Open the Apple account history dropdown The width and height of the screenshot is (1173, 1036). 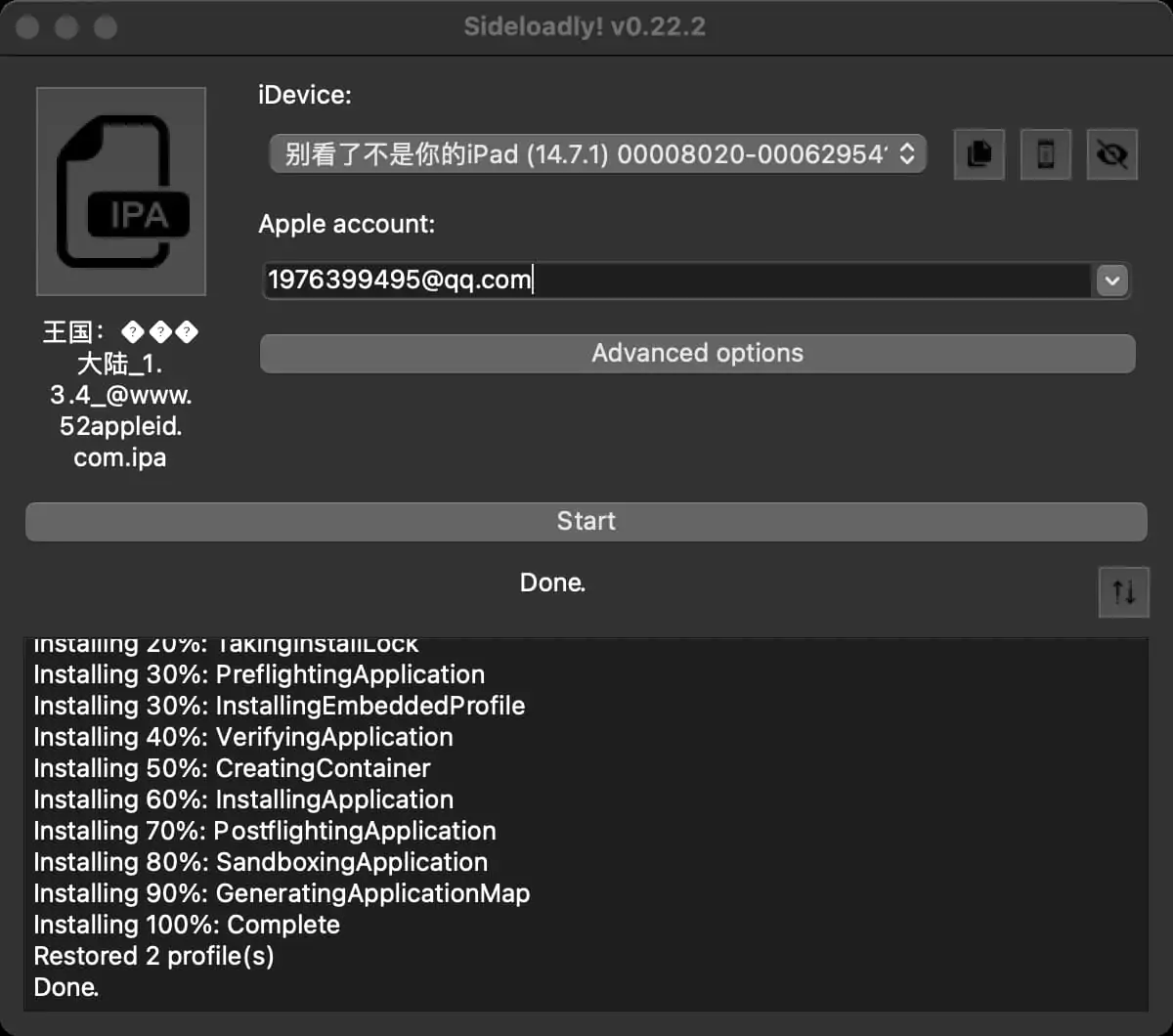(x=1111, y=281)
